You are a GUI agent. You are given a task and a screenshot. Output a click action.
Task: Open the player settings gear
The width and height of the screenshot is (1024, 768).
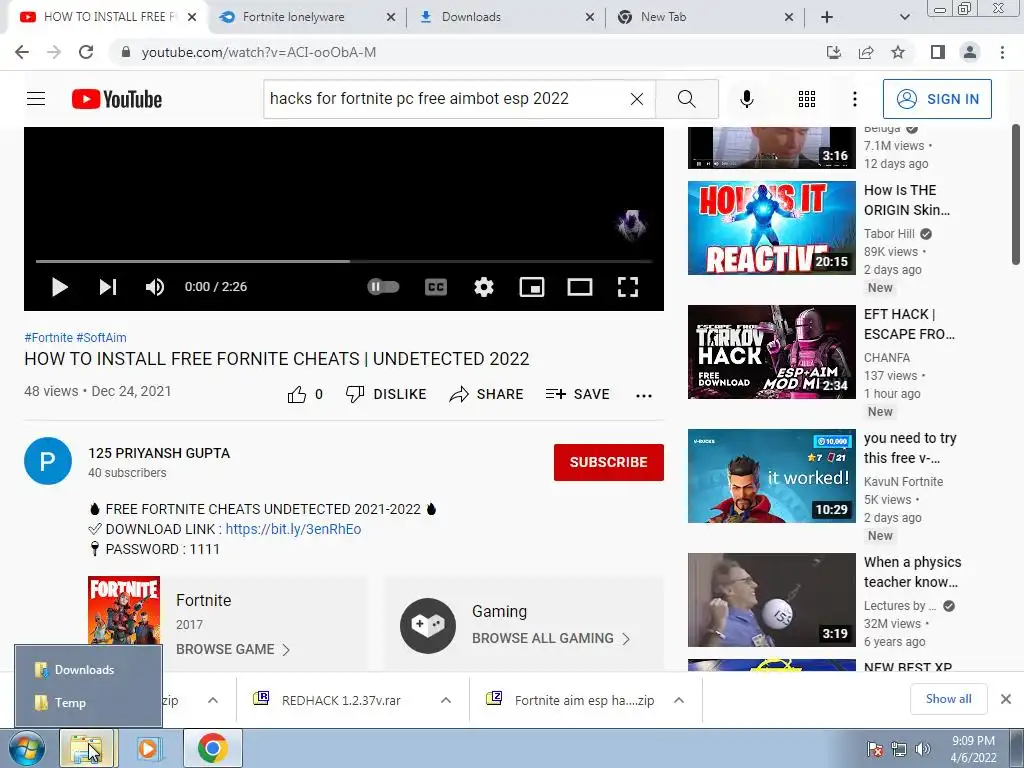[483, 287]
